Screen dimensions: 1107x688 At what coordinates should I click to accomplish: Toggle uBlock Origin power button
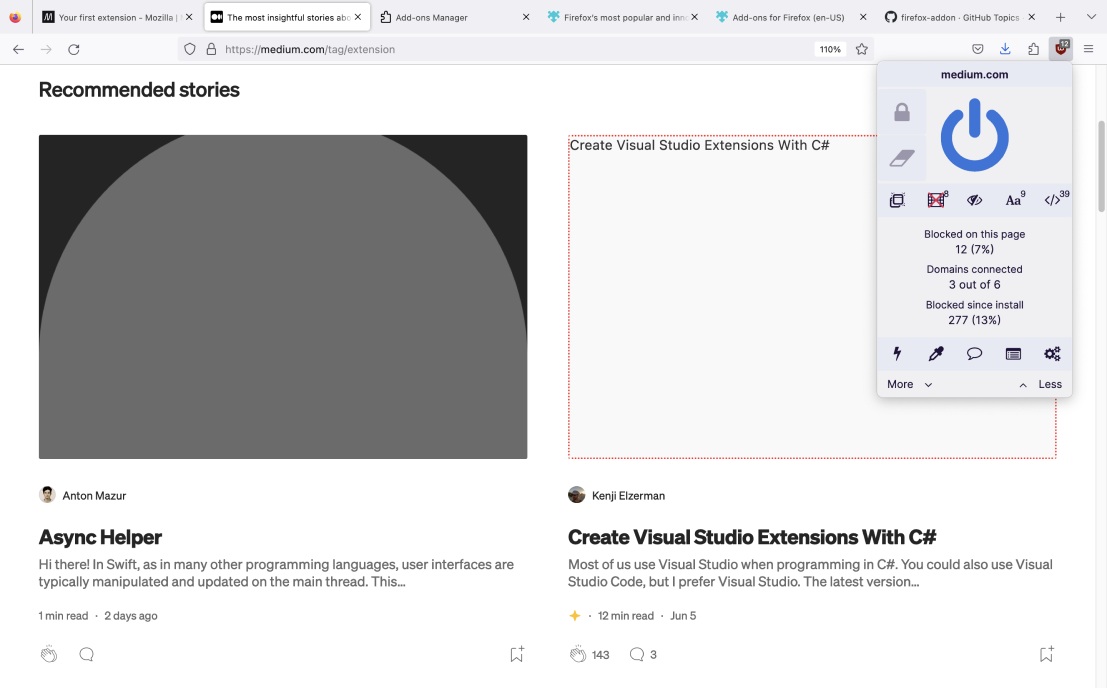[x=974, y=135]
